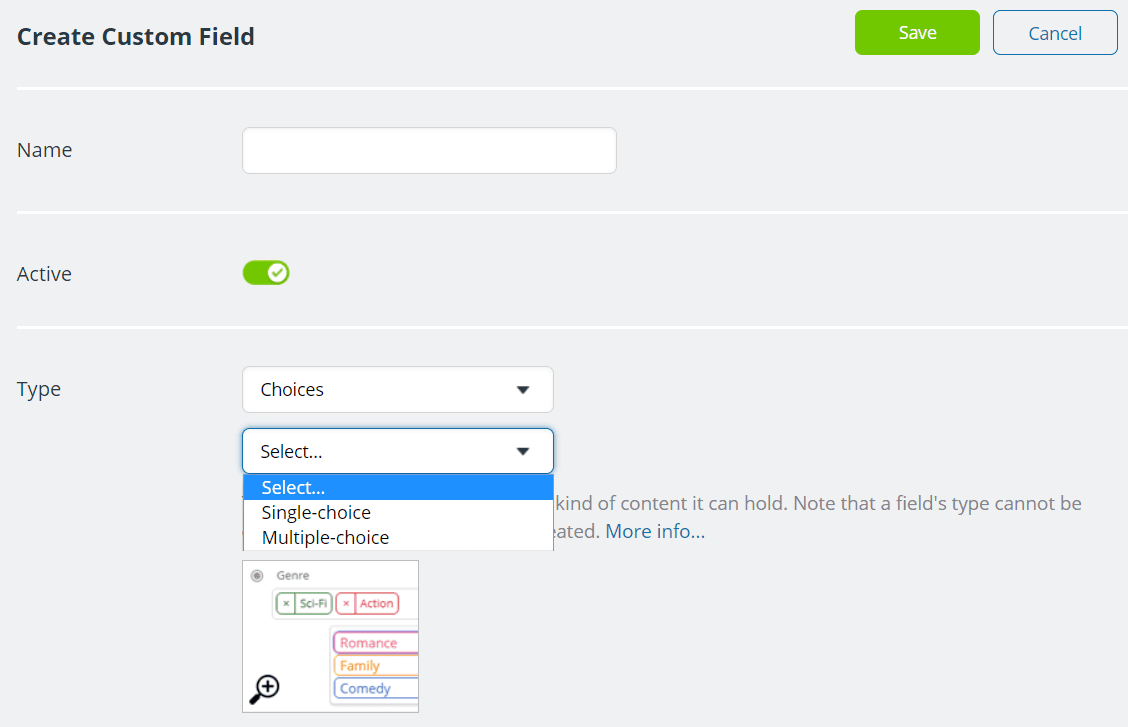Click the pink Romance tag in preview
This screenshot has width=1128, height=727.
[369, 643]
